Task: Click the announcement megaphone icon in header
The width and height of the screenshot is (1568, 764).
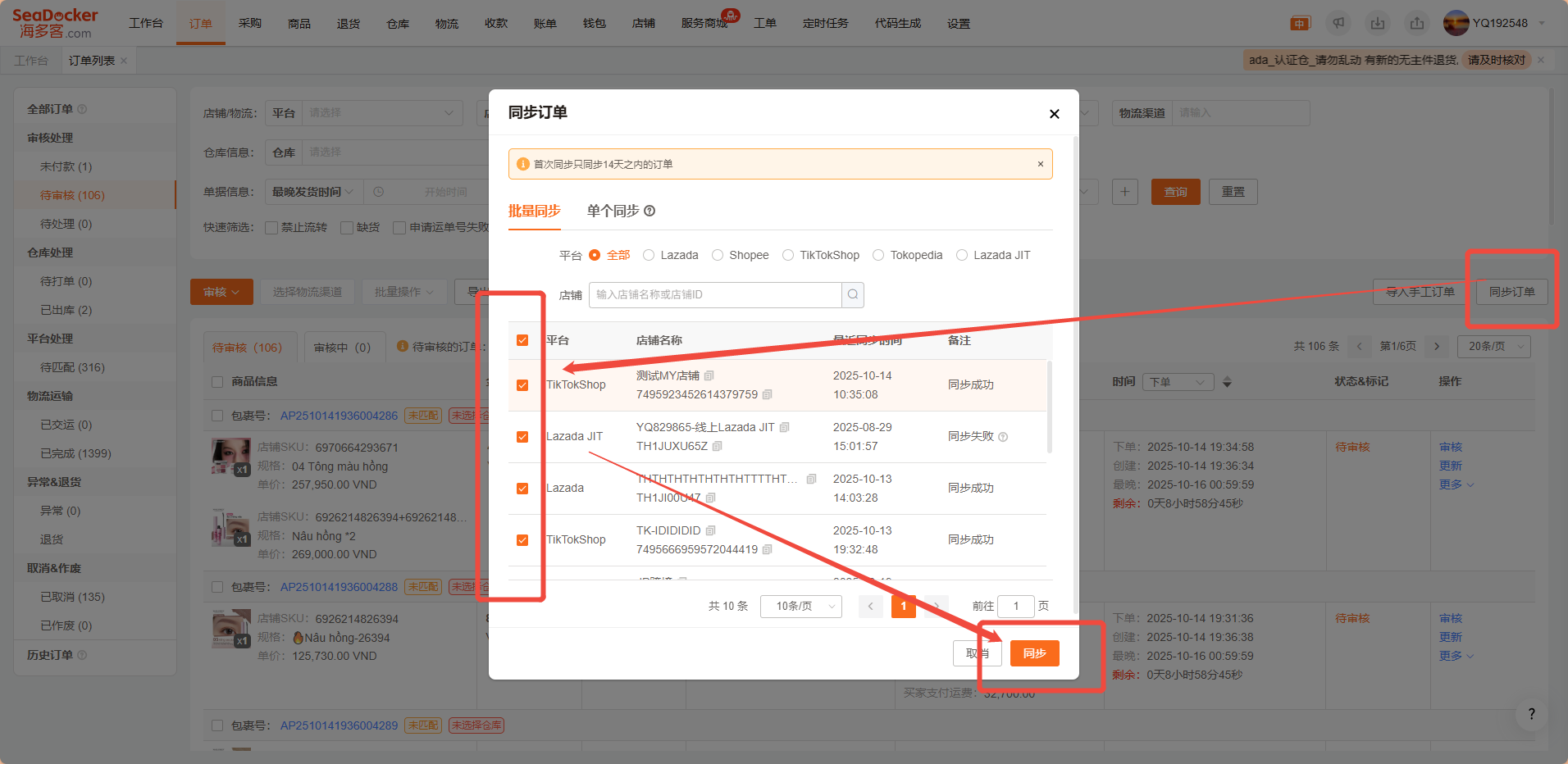Action: 1338,23
